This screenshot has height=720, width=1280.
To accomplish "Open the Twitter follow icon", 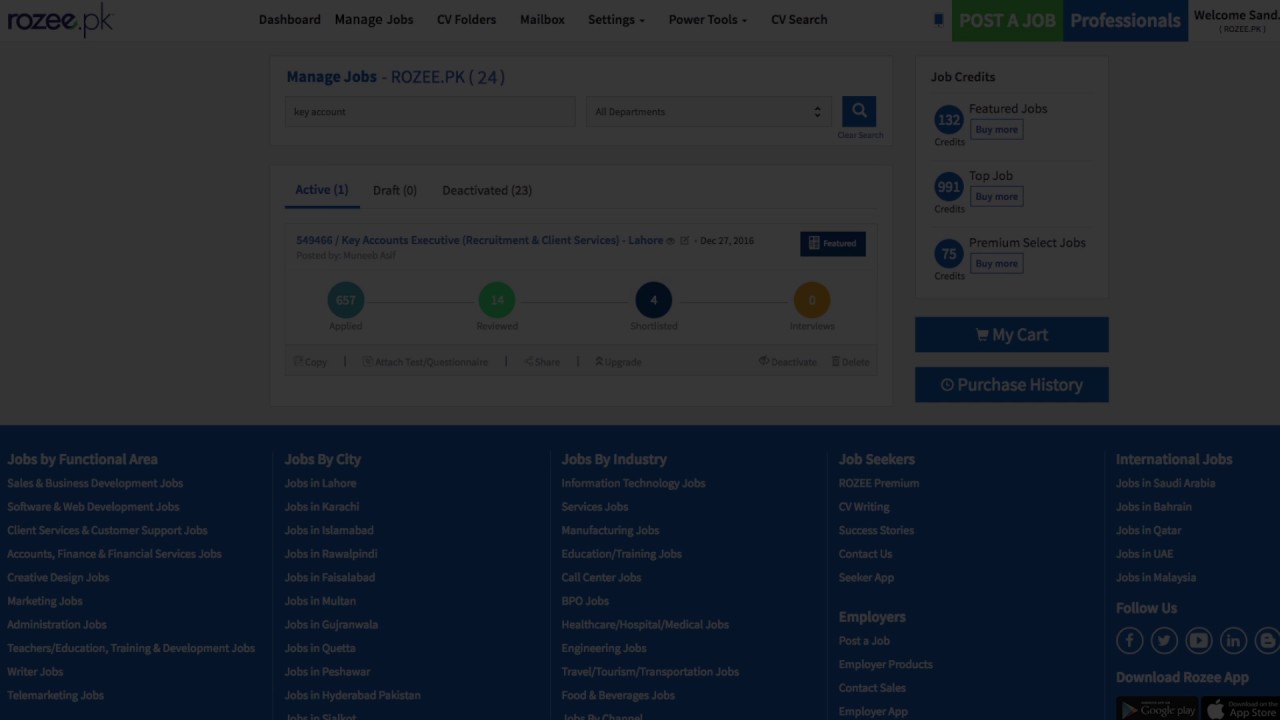I will pos(1164,640).
